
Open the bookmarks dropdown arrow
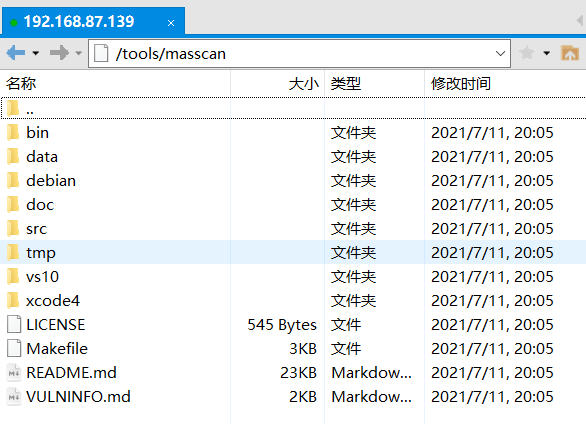click(546, 53)
